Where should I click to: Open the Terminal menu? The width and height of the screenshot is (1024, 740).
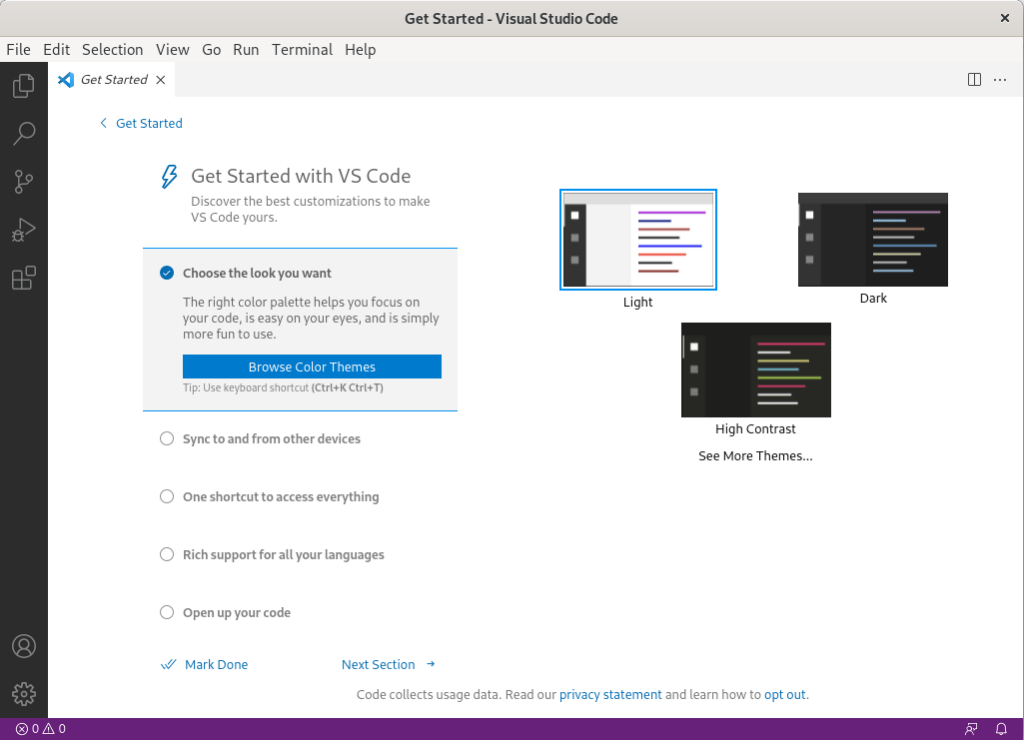click(x=302, y=49)
